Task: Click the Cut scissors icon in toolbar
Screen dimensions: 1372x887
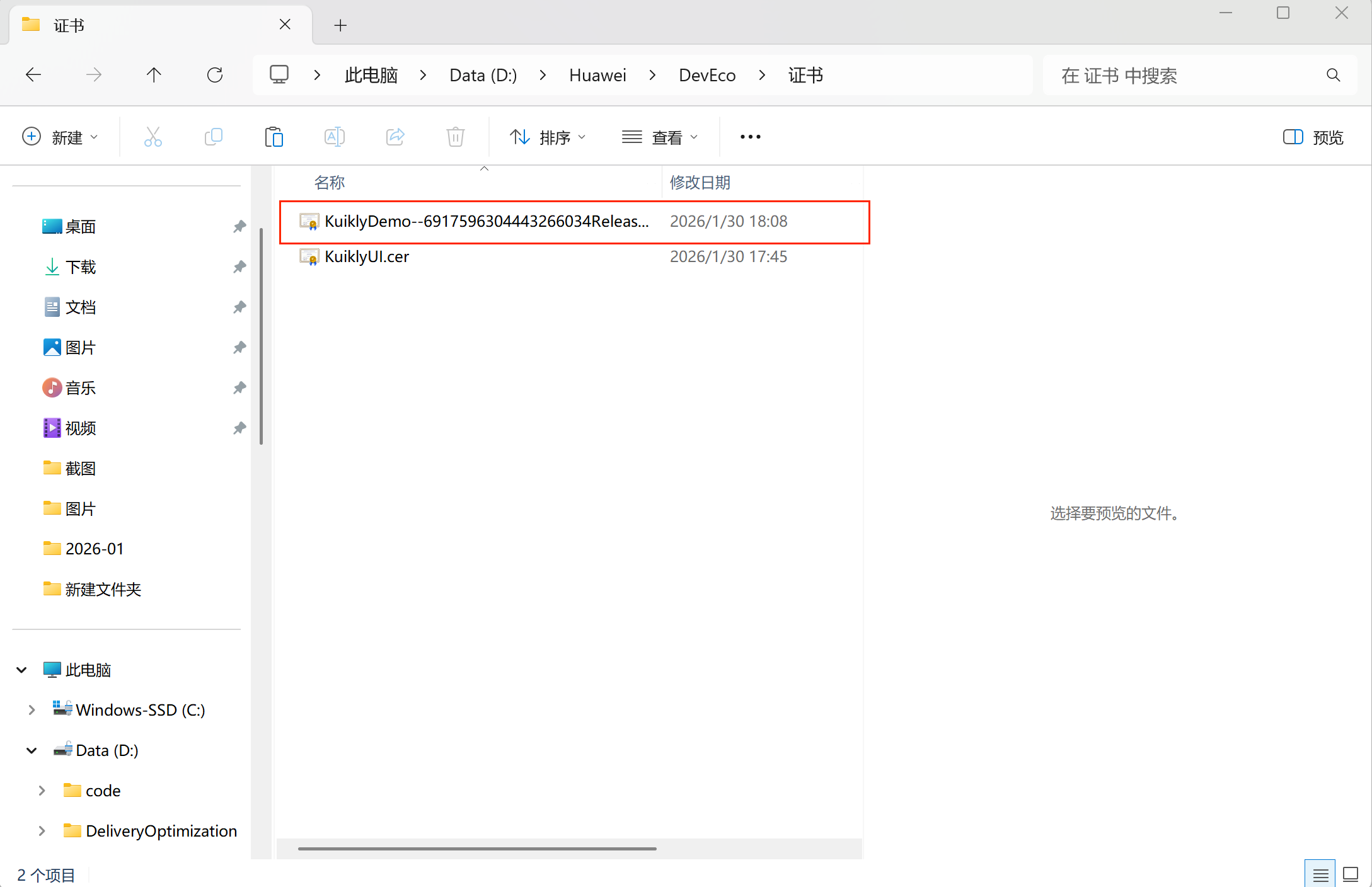Action: [153, 137]
